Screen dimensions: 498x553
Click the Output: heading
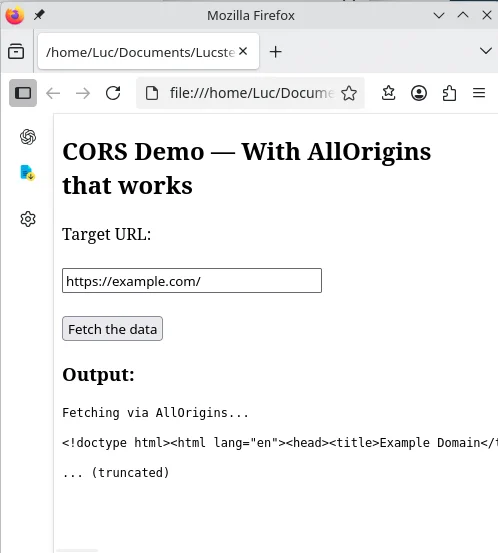pyautogui.click(x=98, y=375)
